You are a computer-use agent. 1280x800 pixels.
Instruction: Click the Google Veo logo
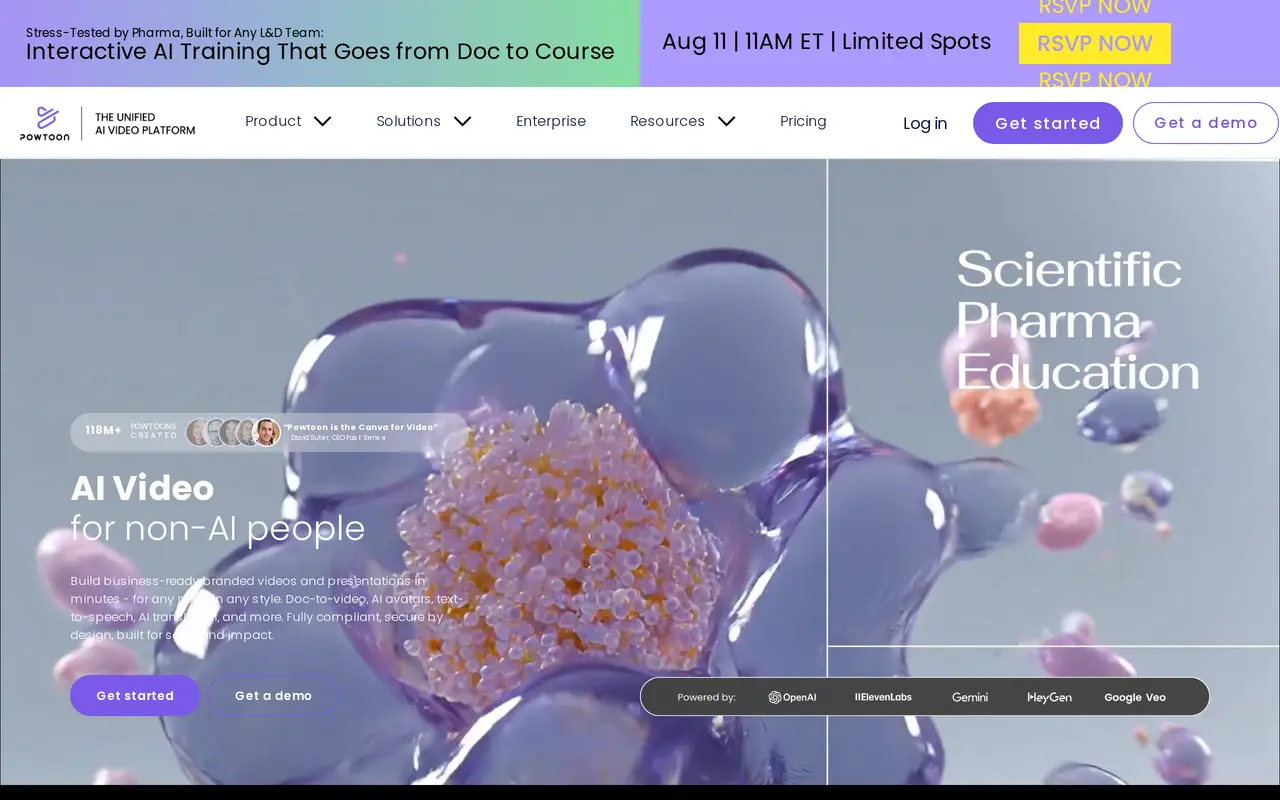tap(1135, 697)
